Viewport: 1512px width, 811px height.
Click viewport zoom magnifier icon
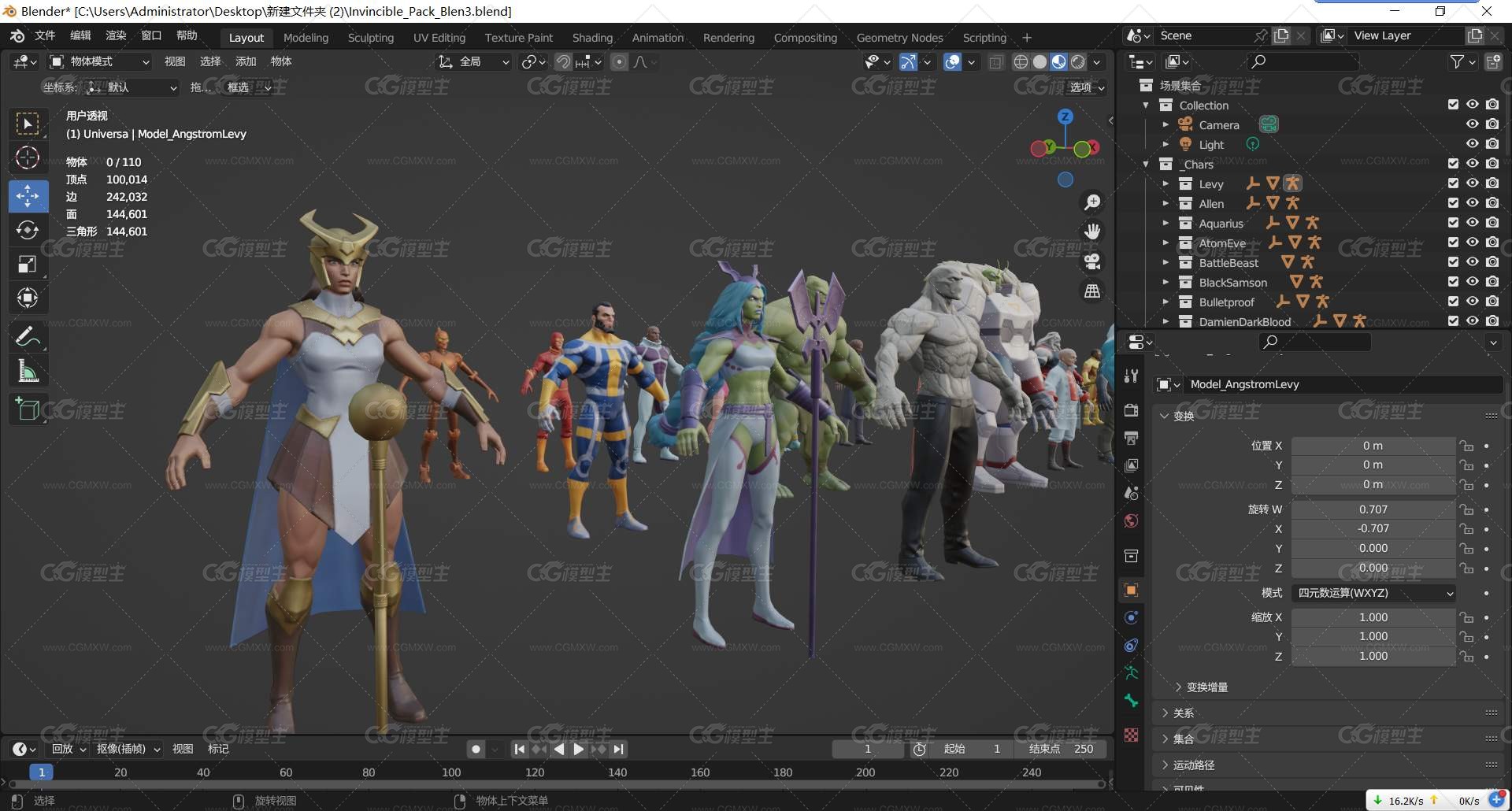click(x=1092, y=203)
